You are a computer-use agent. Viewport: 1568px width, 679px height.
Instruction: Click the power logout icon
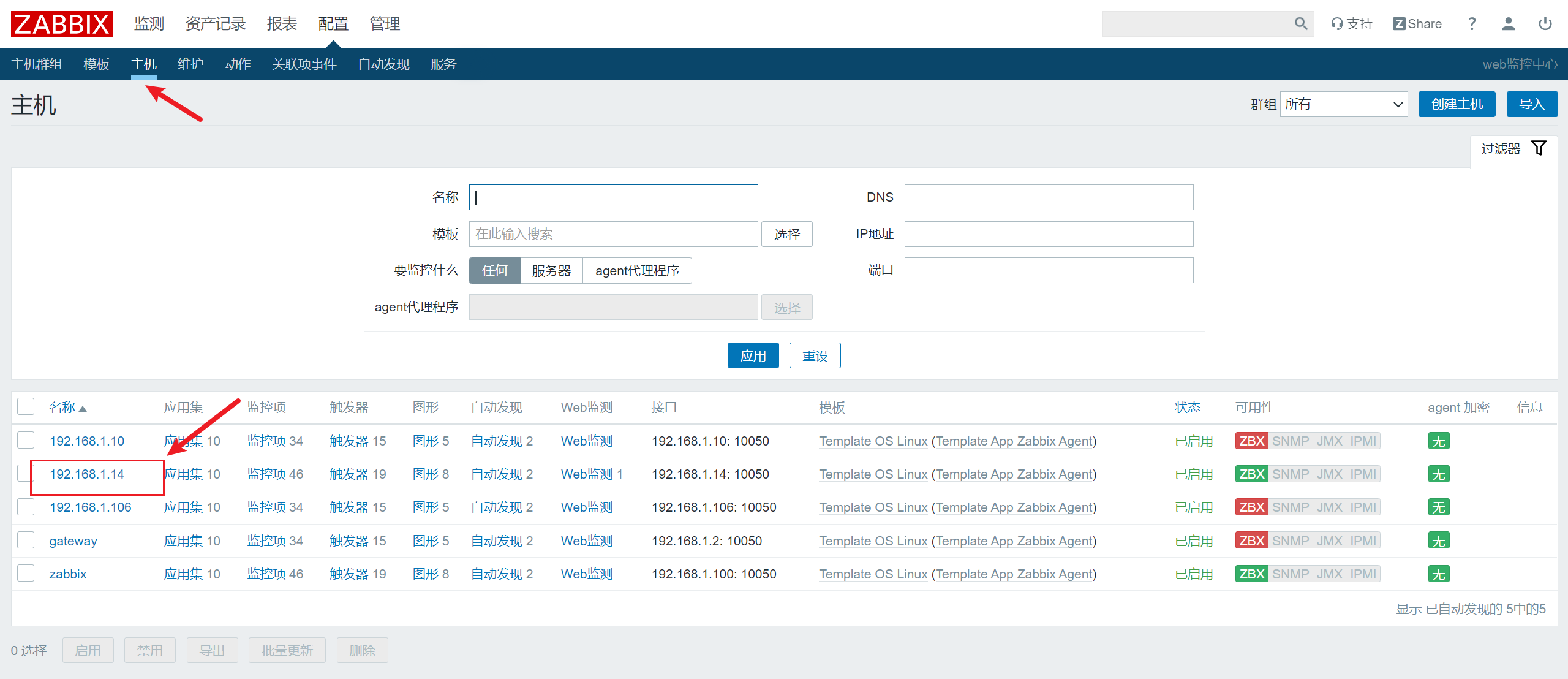tap(1545, 24)
